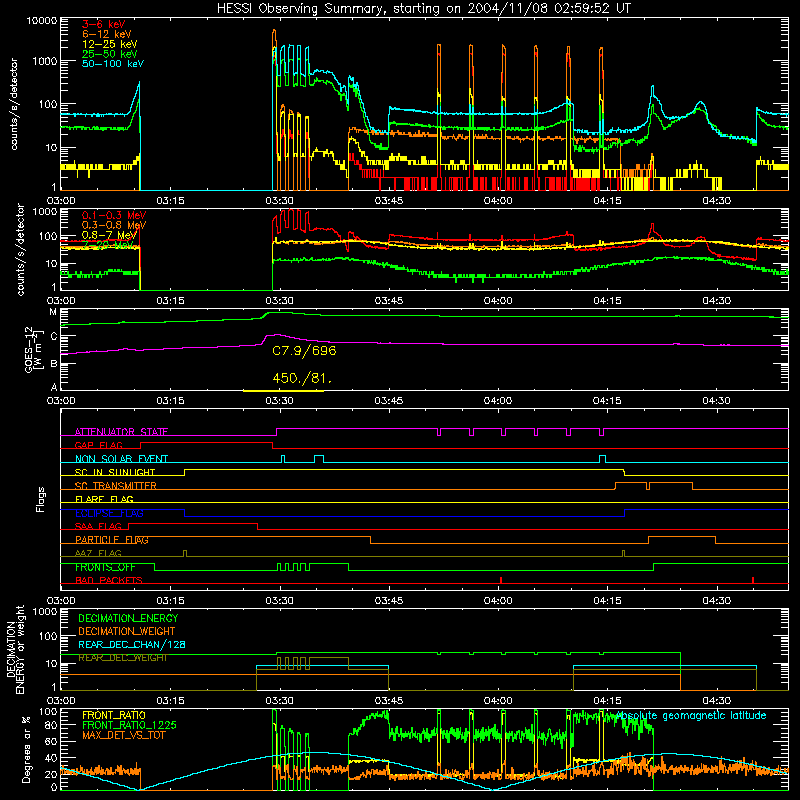800x800 pixels.
Task: Click the BAD_PACKETS red tick near 04:35
Action: 753,580
